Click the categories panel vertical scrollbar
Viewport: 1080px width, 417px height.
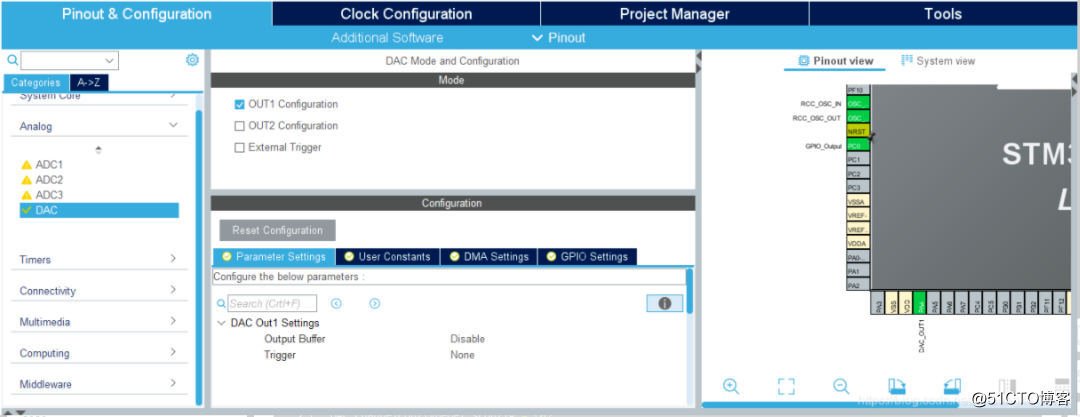(199, 258)
